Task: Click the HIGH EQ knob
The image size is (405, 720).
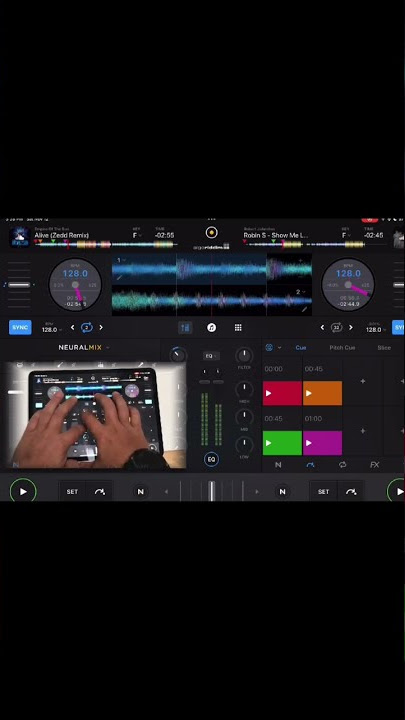Action: 244,389
